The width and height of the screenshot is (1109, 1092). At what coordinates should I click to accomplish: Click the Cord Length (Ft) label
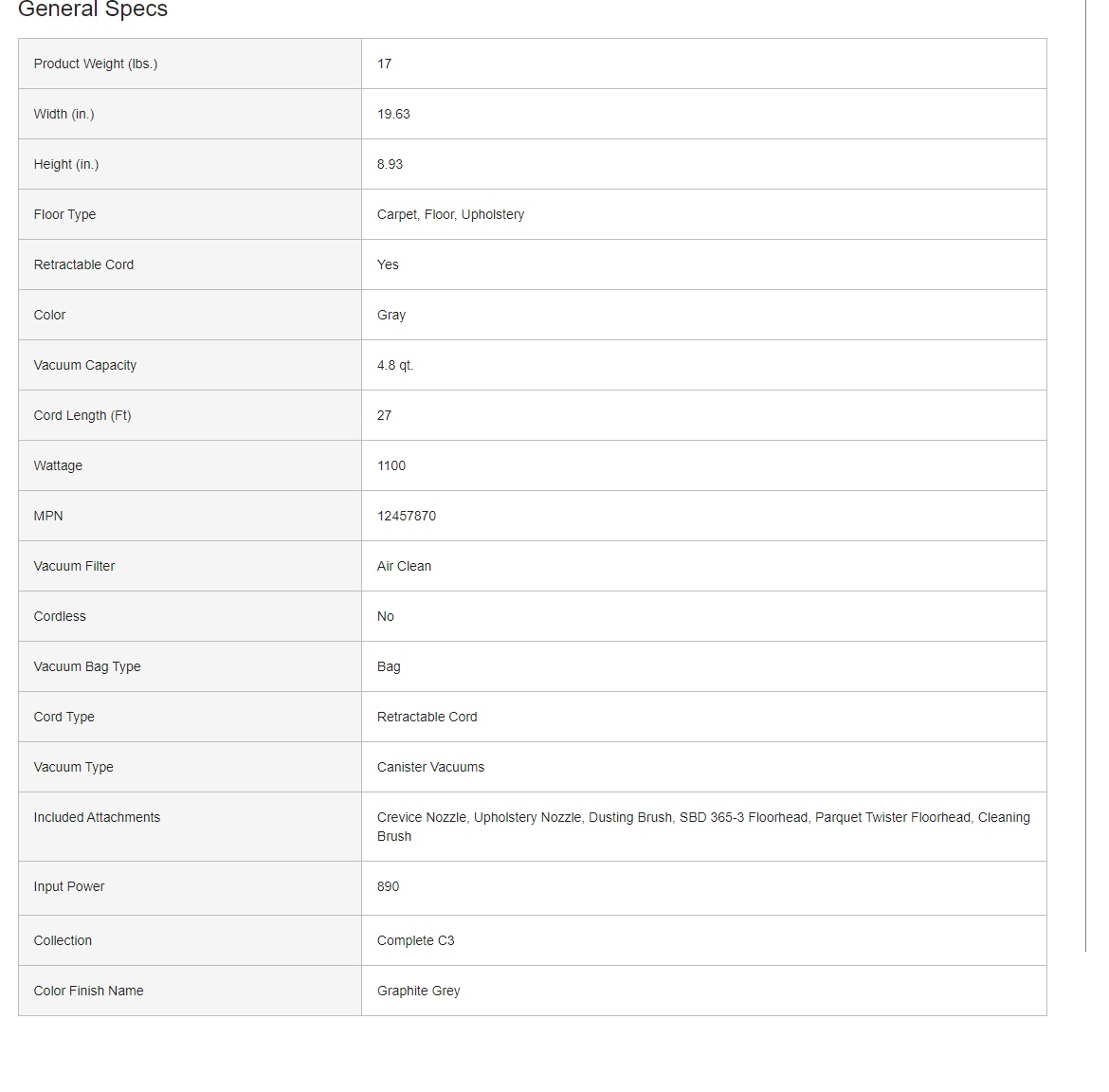[x=82, y=415]
